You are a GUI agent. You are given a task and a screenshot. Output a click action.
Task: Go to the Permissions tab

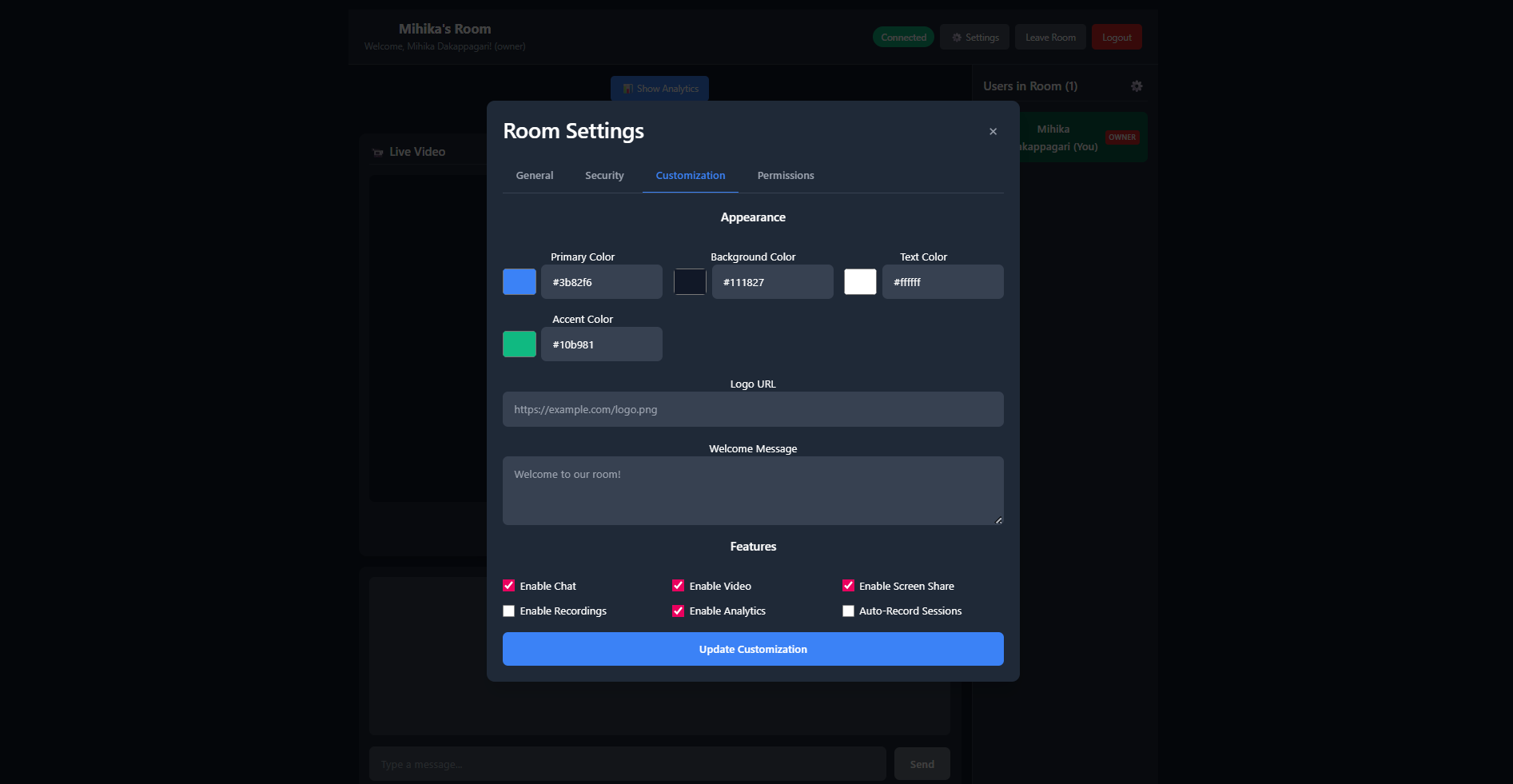pos(785,176)
